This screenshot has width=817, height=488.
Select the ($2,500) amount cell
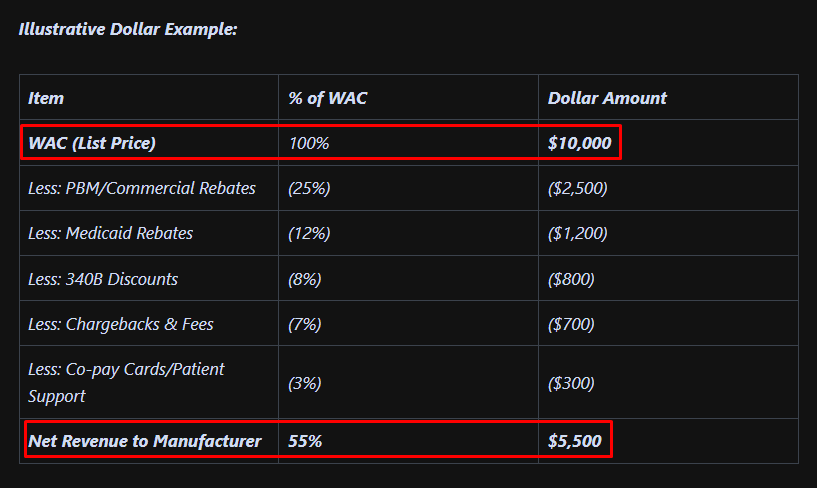click(578, 188)
